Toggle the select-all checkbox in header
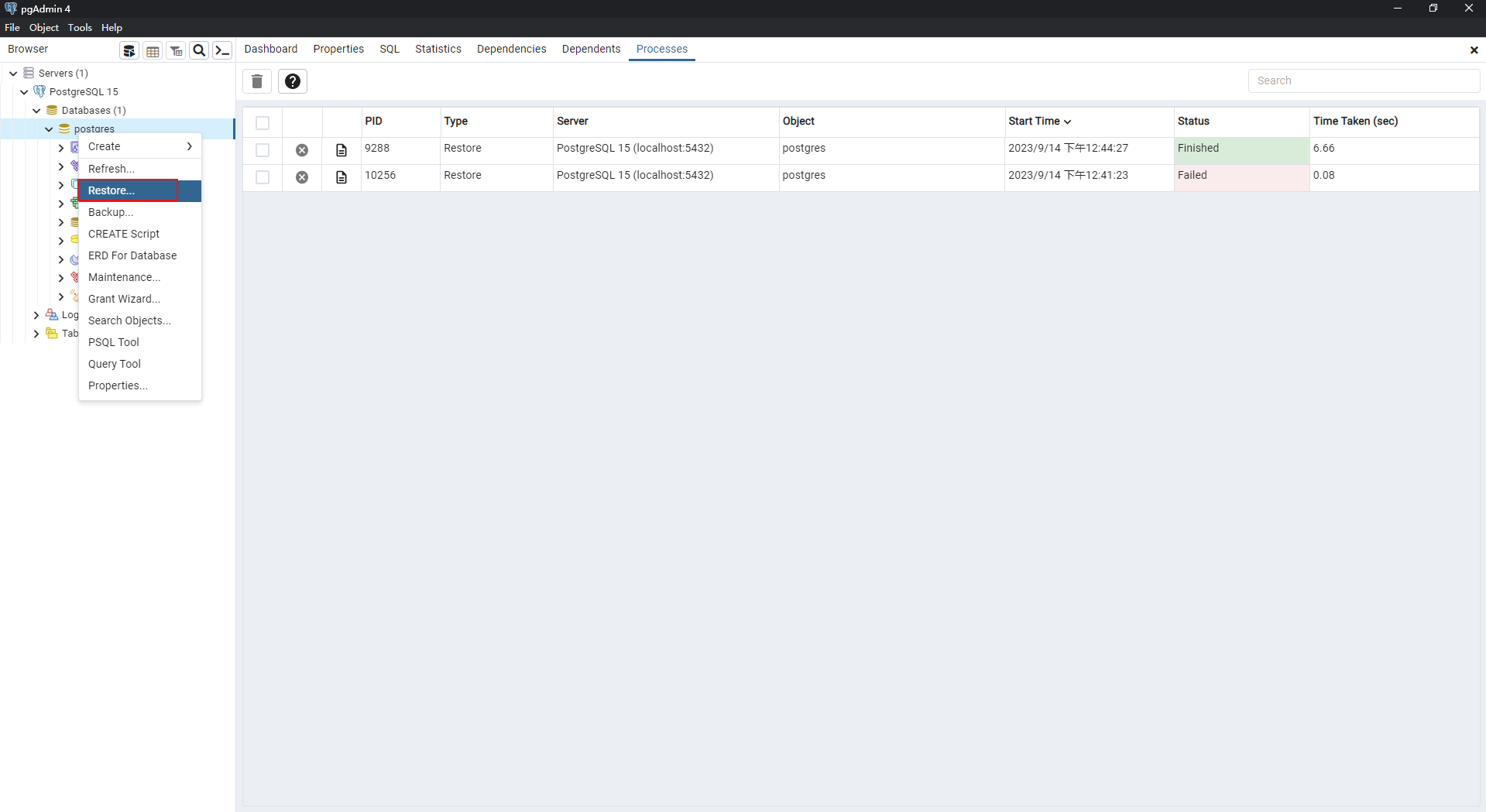The width and height of the screenshot is (1486, 812). [263, 123]
